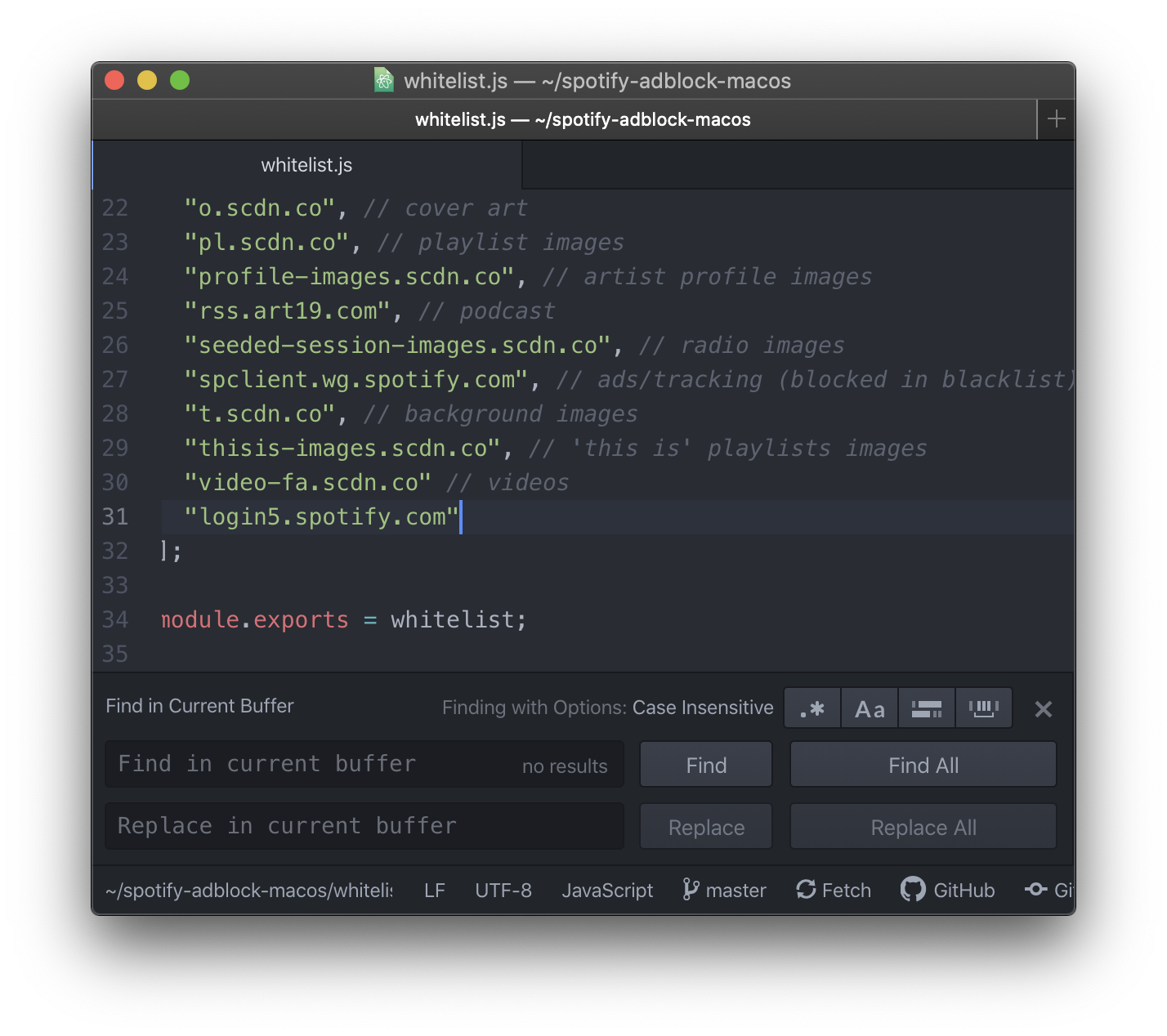Image resolution: width=1167 pixels, height=1036 pixels.
Task: Open the JavaScript grammar selector
Action: pyautogui.click(x=607, y=890)
